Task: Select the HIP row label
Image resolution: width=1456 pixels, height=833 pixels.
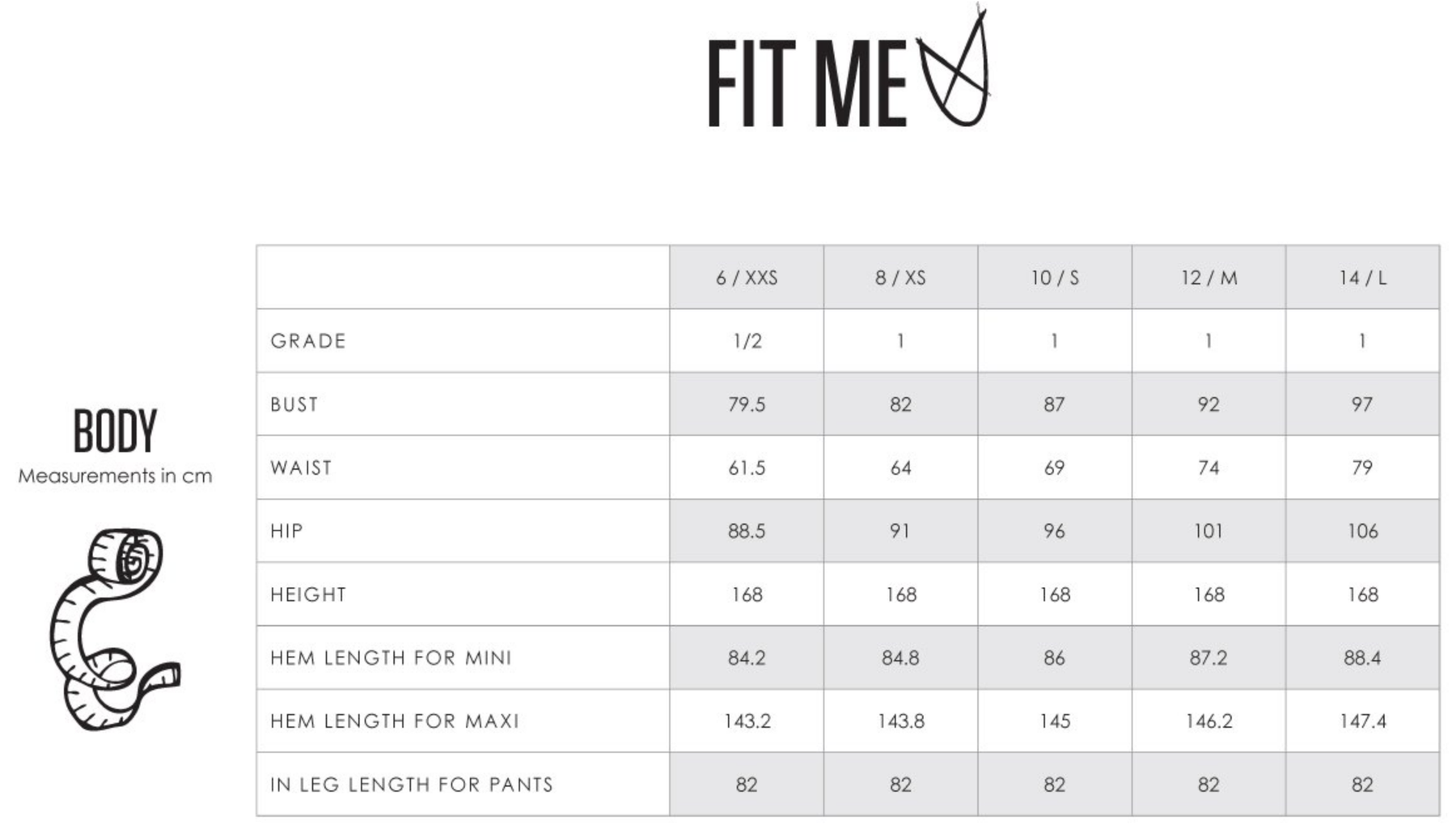Action: click(286, 531)
